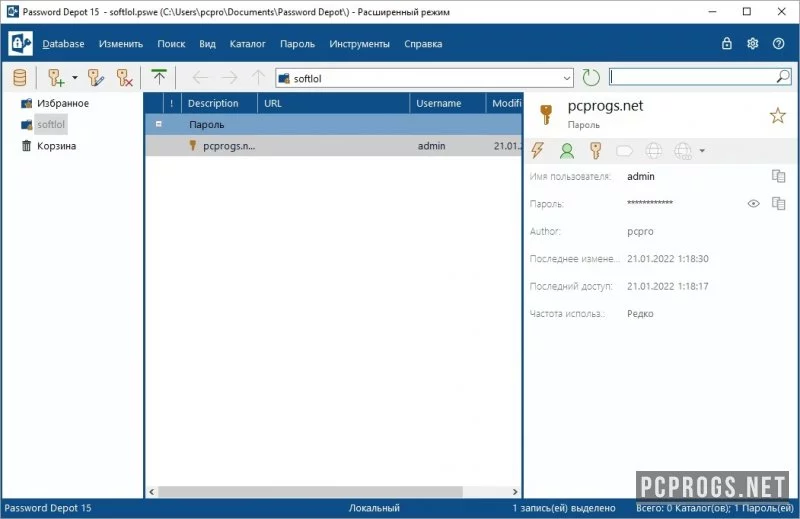This screenshot has width=800, height=519.
Task: Open the dropdown arrow beside add password icon
Action: 75,78
